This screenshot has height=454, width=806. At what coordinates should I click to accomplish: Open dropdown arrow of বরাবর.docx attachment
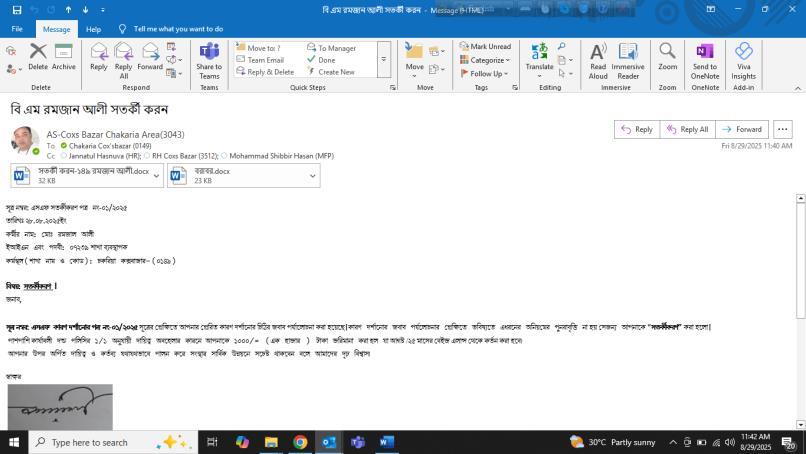point(313,176)
